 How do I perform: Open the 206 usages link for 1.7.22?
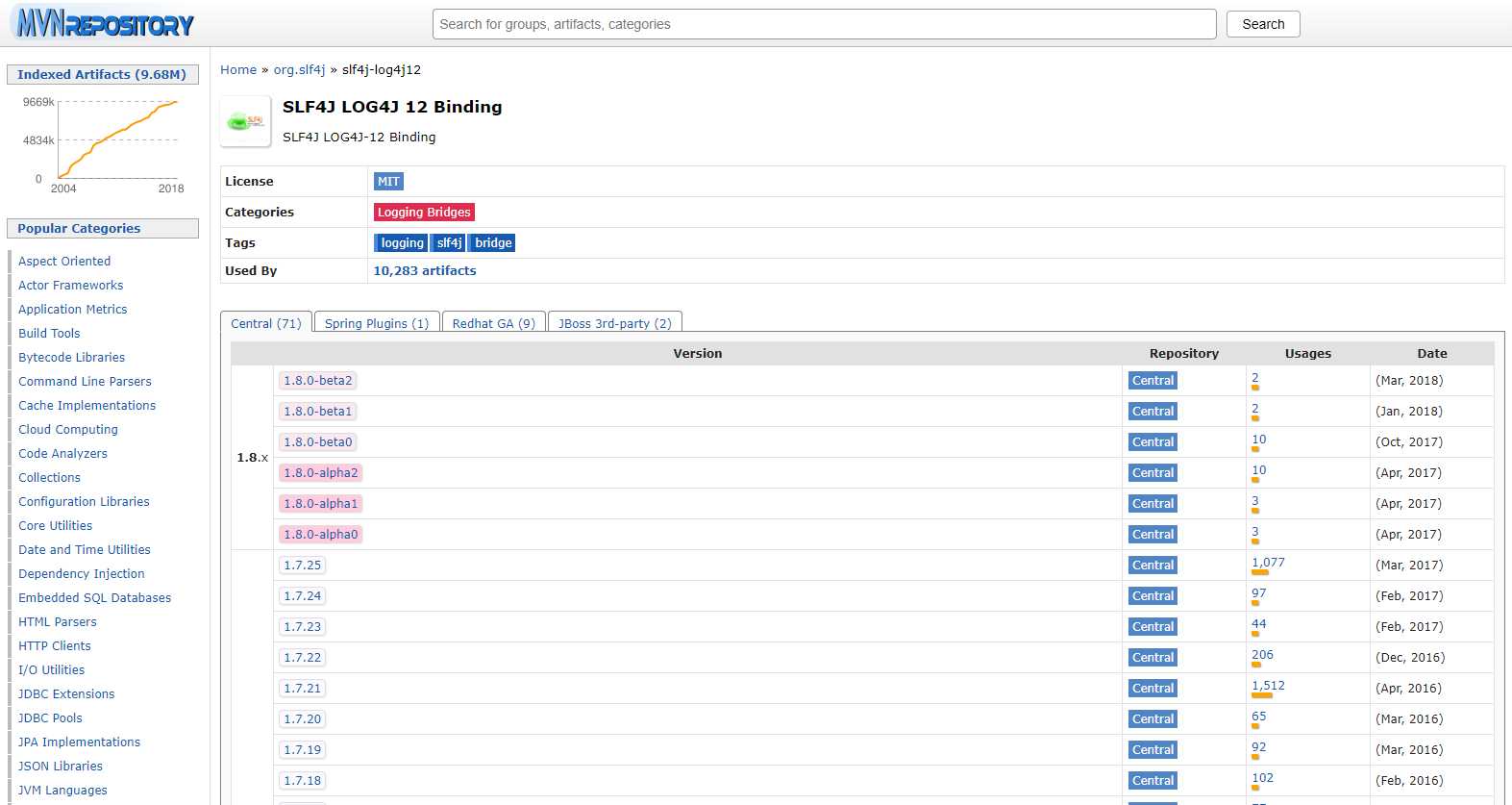coord(1262,655)
